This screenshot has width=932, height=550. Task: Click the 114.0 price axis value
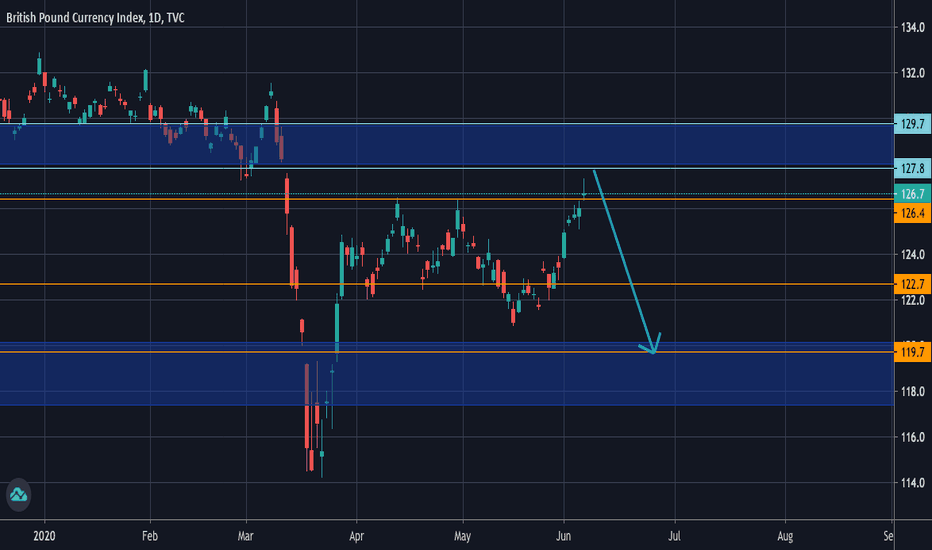point(912,483)
